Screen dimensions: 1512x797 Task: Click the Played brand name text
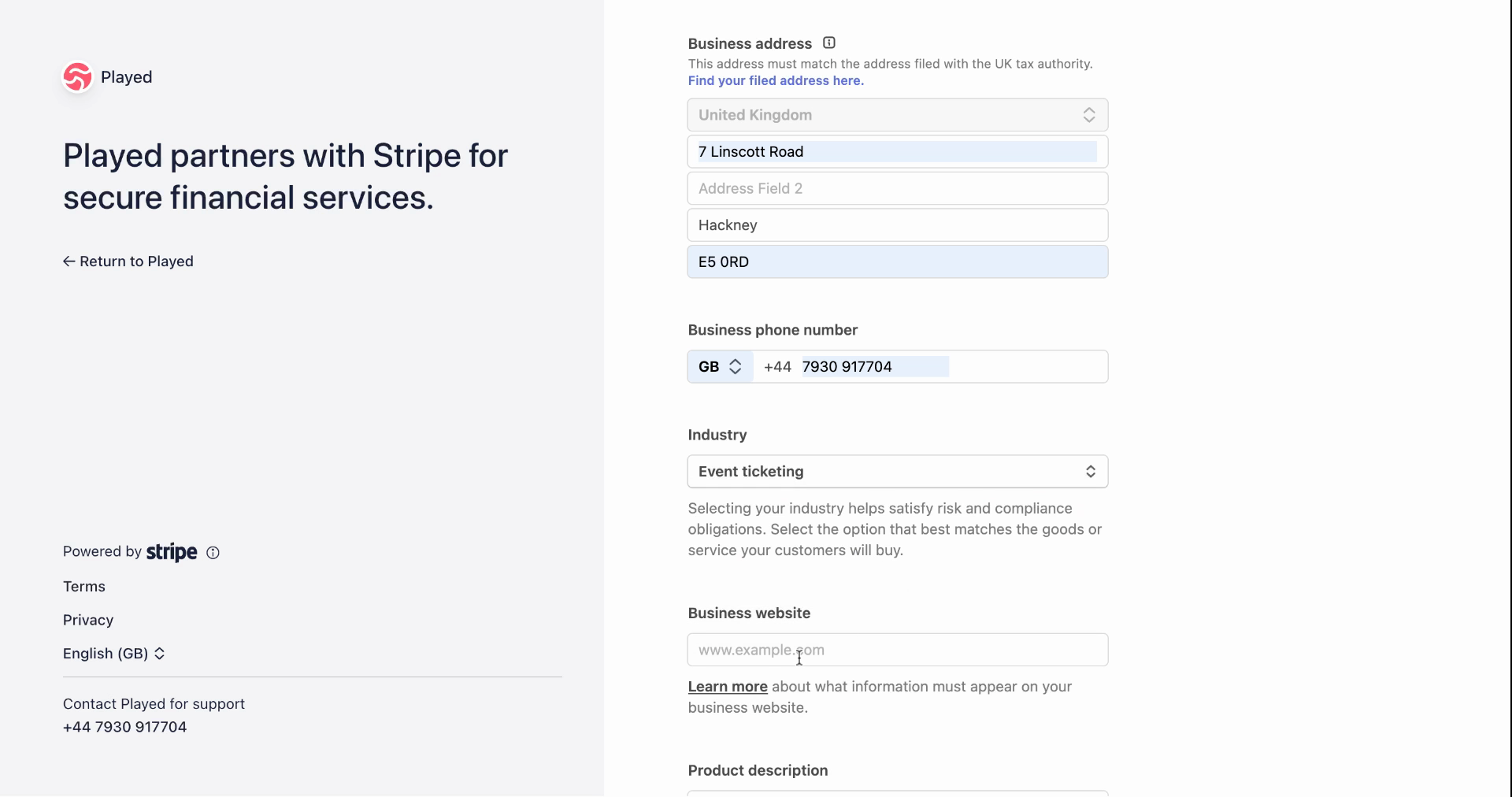click(127, 77)
